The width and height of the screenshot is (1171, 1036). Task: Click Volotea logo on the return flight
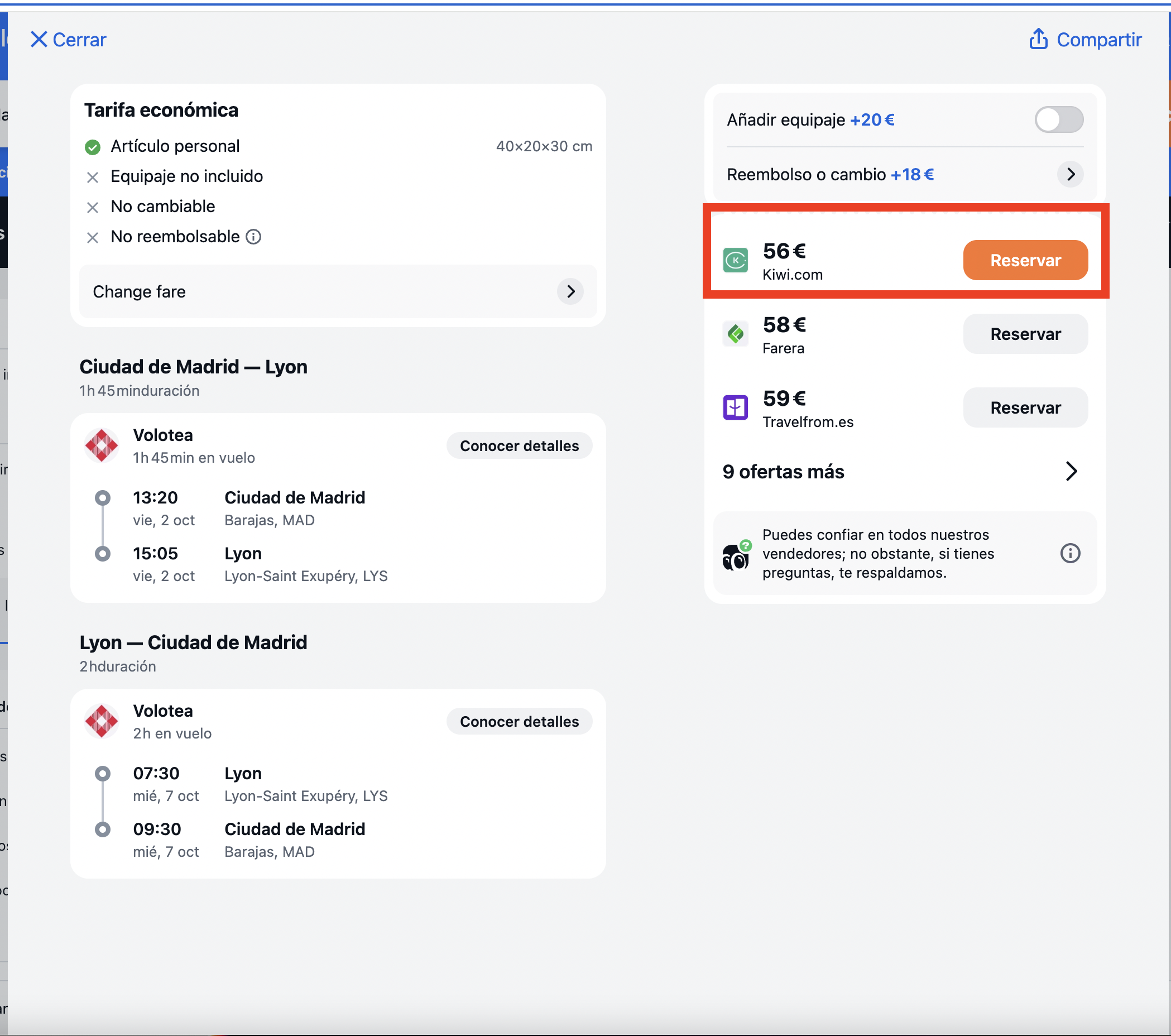(x=102, y=721)
